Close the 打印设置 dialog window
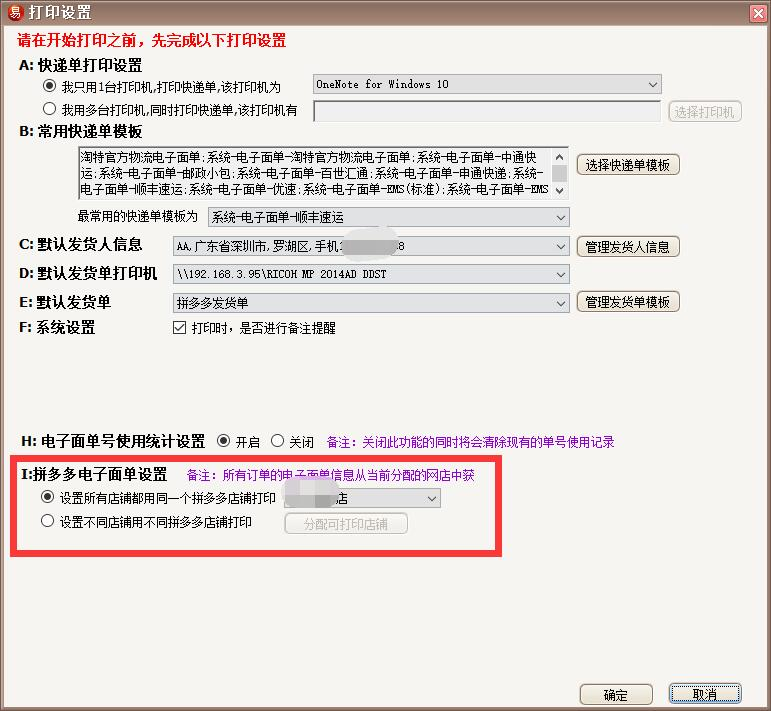Image resolution: width=771 pixels, height=711 pixels. (x=758, y=13)
